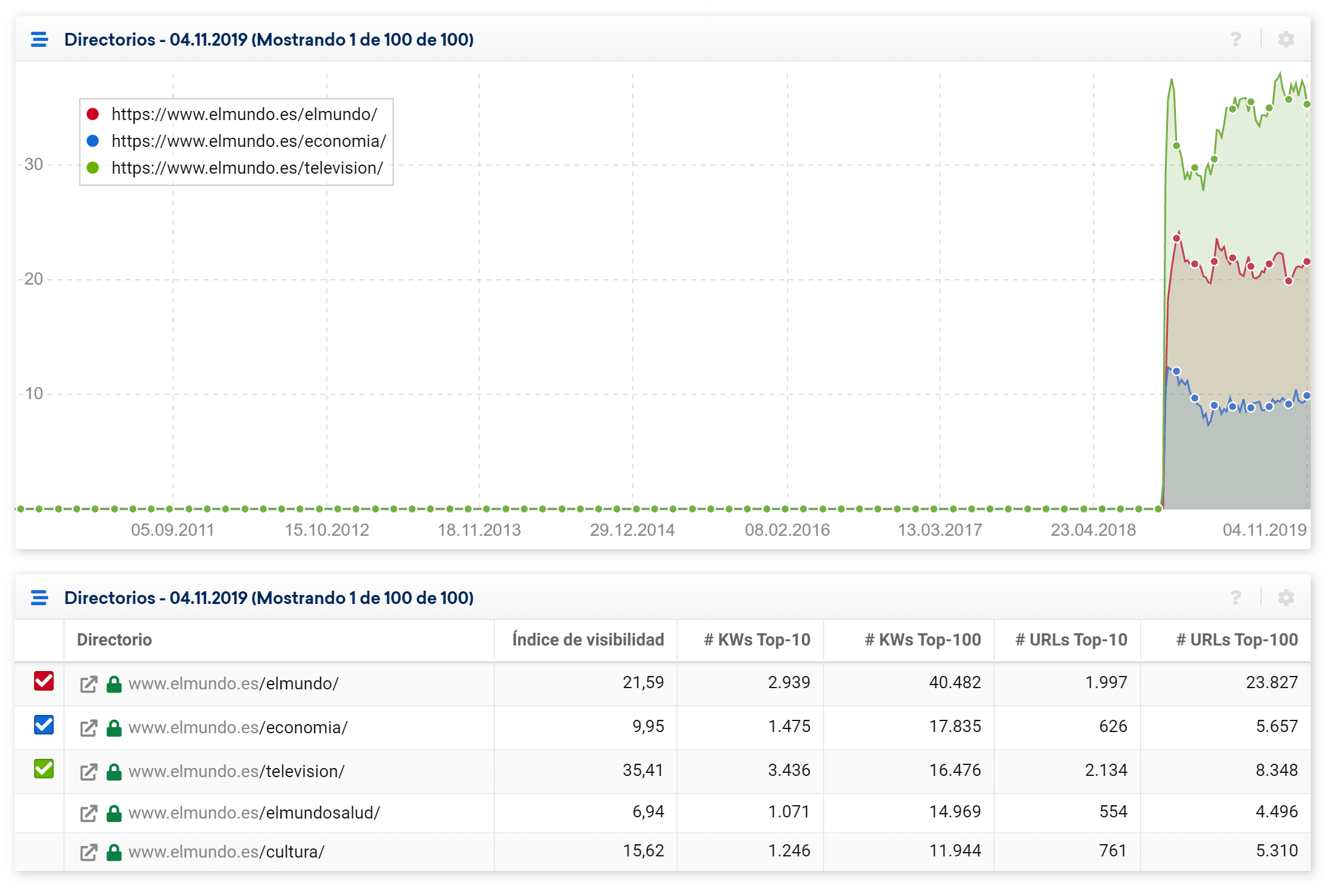Click the visibility value 21,59
Image resolution: width=1335 pixels, height=896 pixels.
click(x=643, y=683)
